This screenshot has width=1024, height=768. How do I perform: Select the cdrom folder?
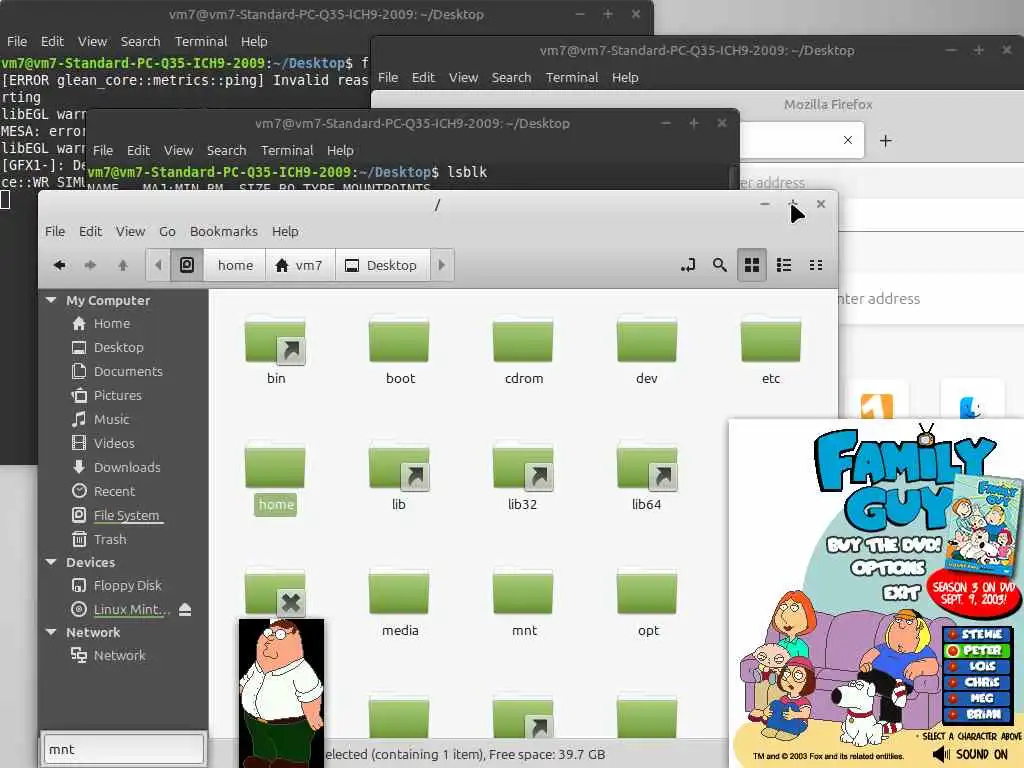[x=524, y=351]
